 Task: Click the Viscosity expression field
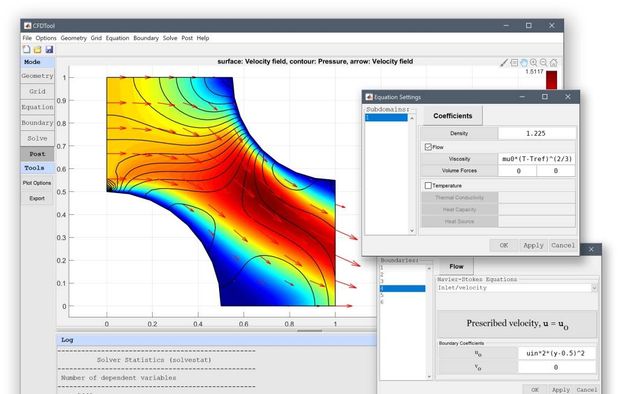click(x=536, y=159)
